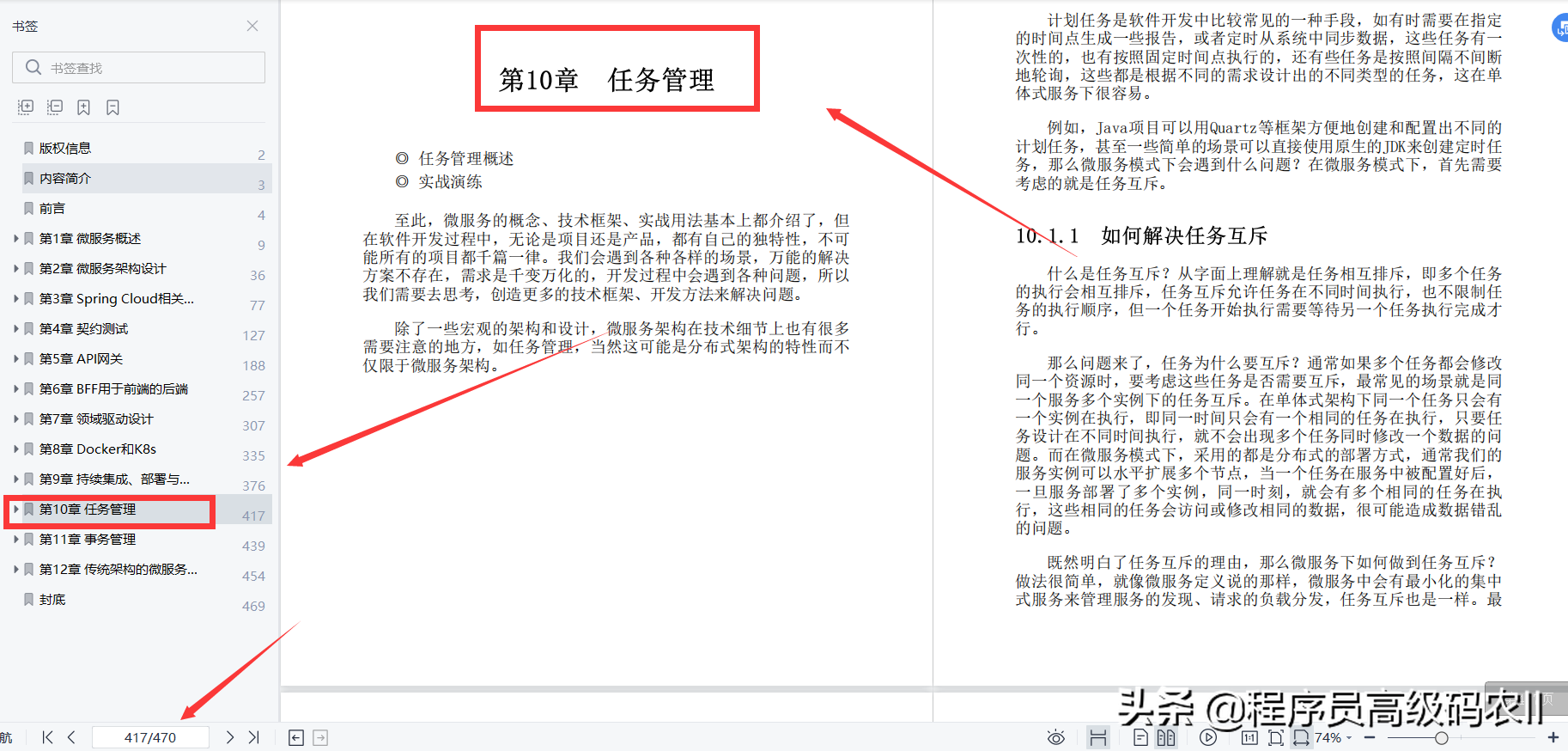Screen dimensions: 1568x751
Task: Expand 第11章 事务管理 bookmark
Action: pyautogui.click(x=15, y=539)
